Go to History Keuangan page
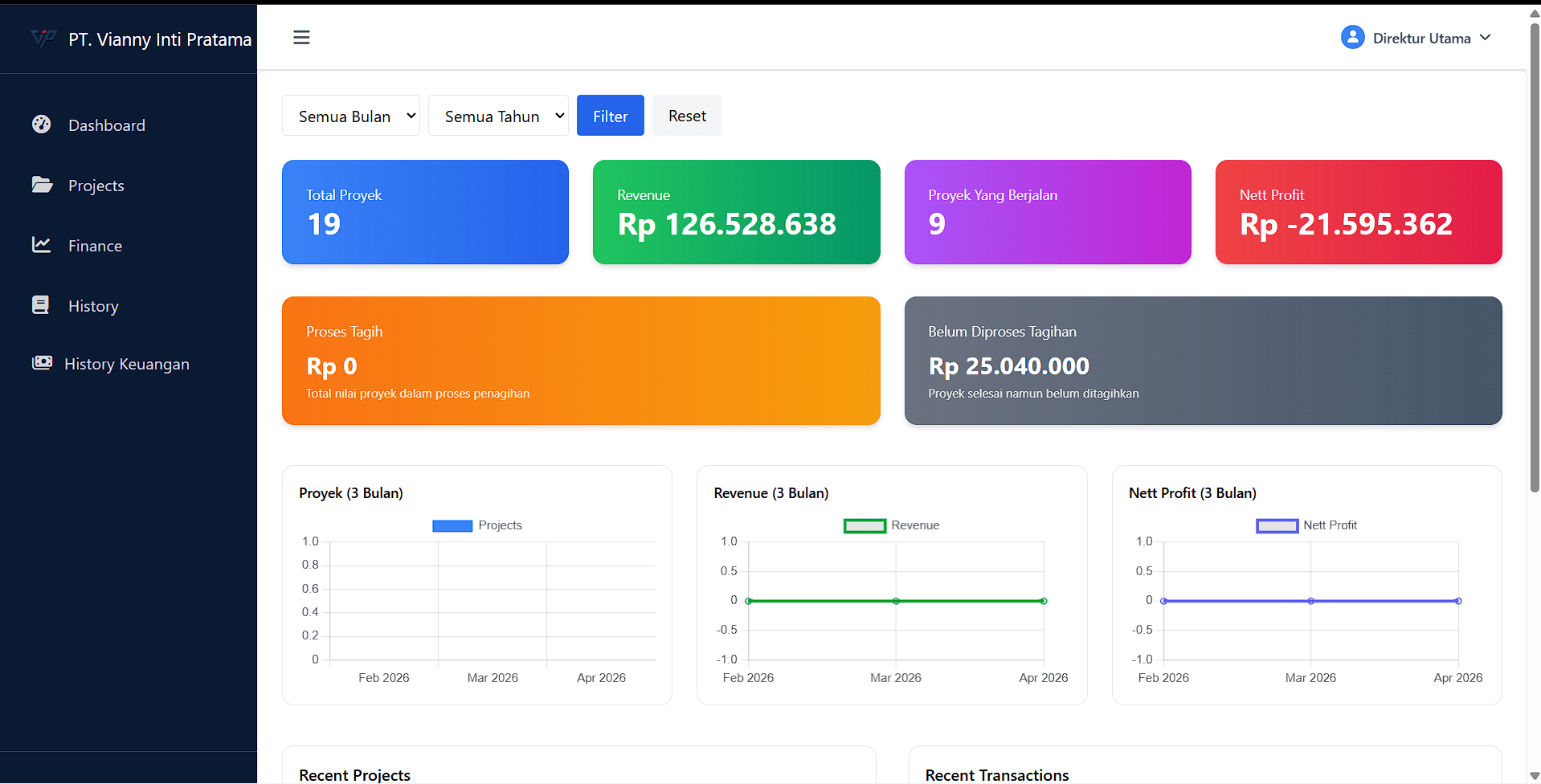The width and height of the screenshot is (1541, 784). (x=126, y=364)
